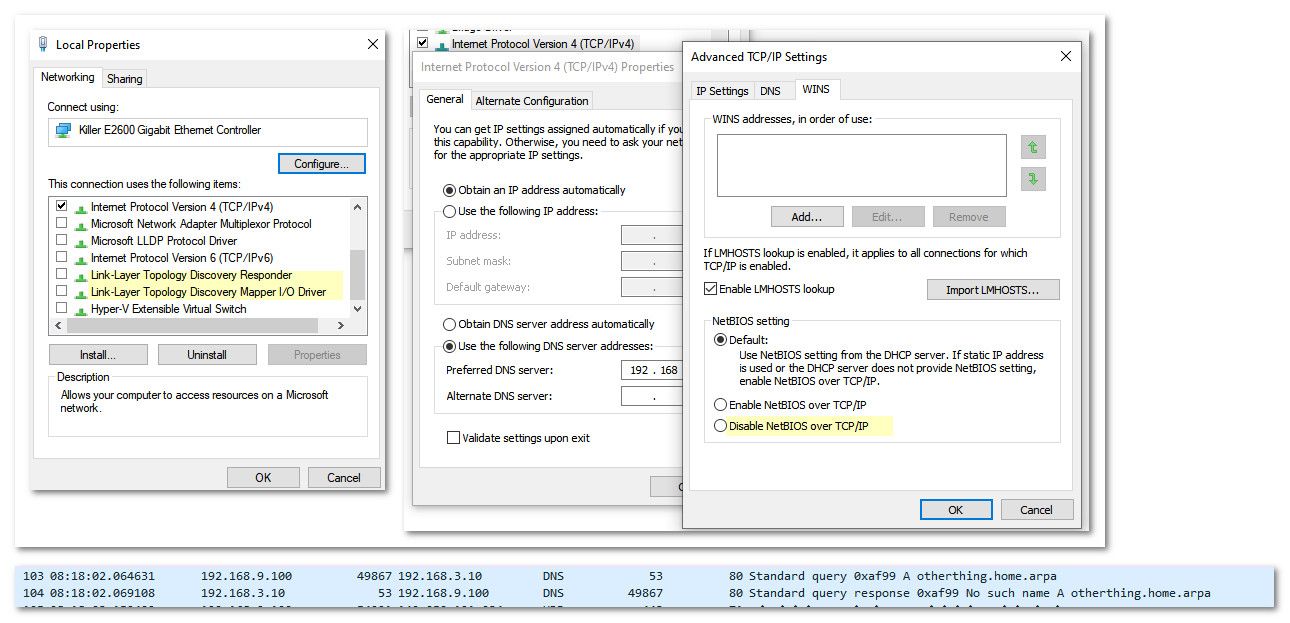Open the DNS tab
1290x623 pixels.
[770, 91]
